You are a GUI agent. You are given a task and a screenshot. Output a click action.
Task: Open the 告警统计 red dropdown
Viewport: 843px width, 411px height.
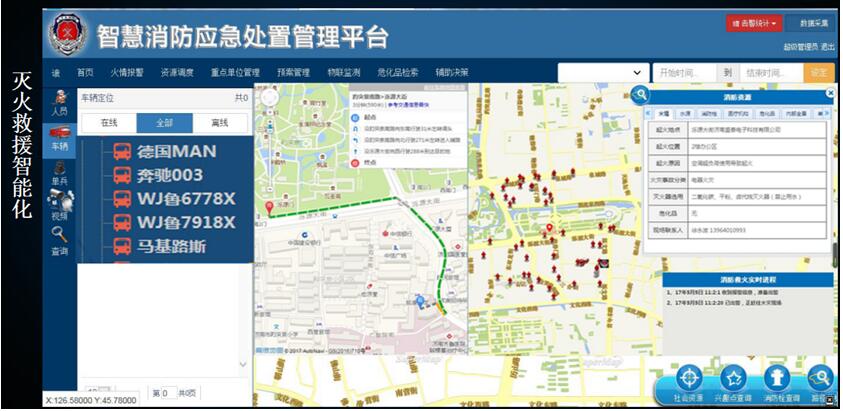tap(753, 22)
